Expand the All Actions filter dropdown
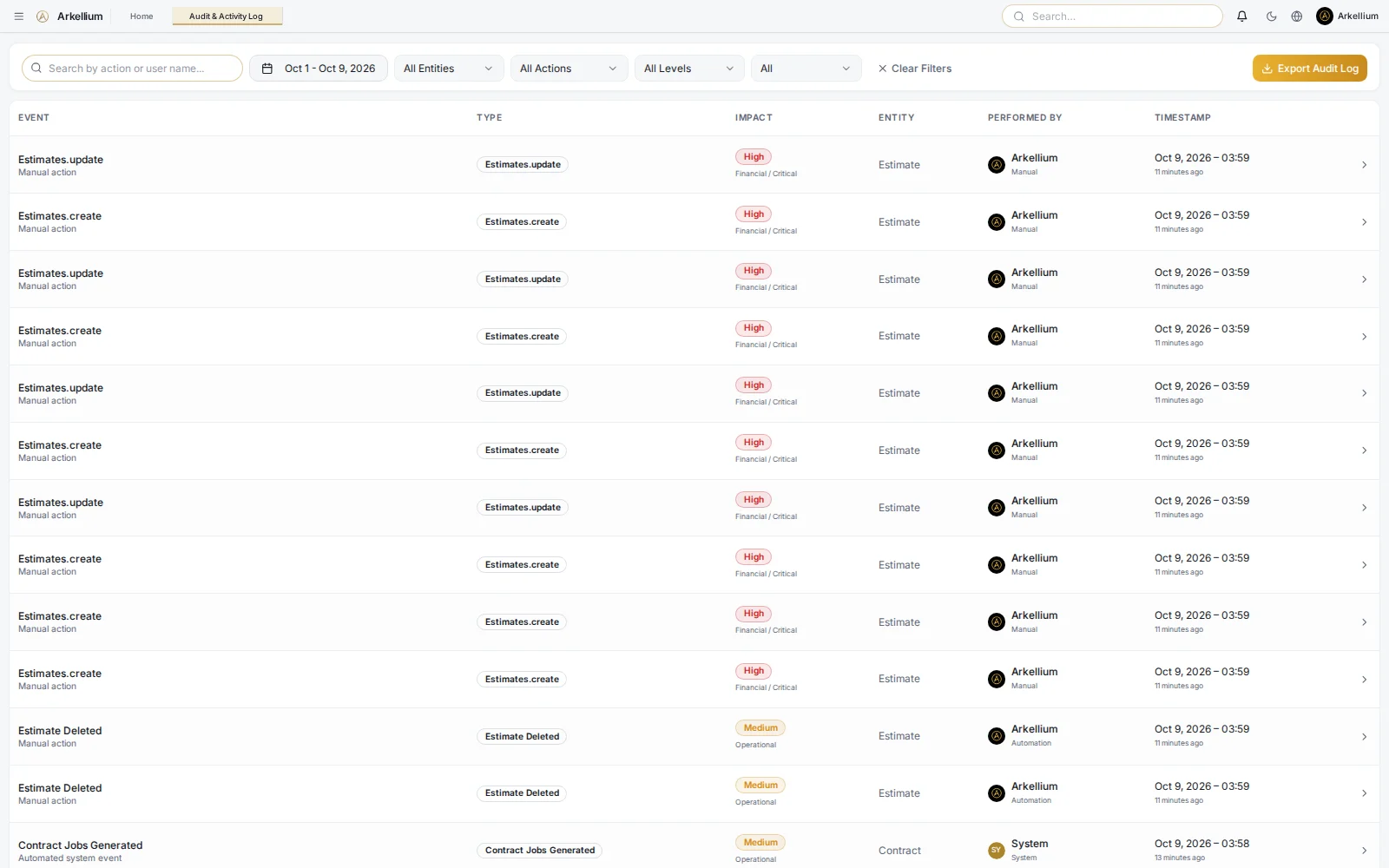 pos(569,69)
